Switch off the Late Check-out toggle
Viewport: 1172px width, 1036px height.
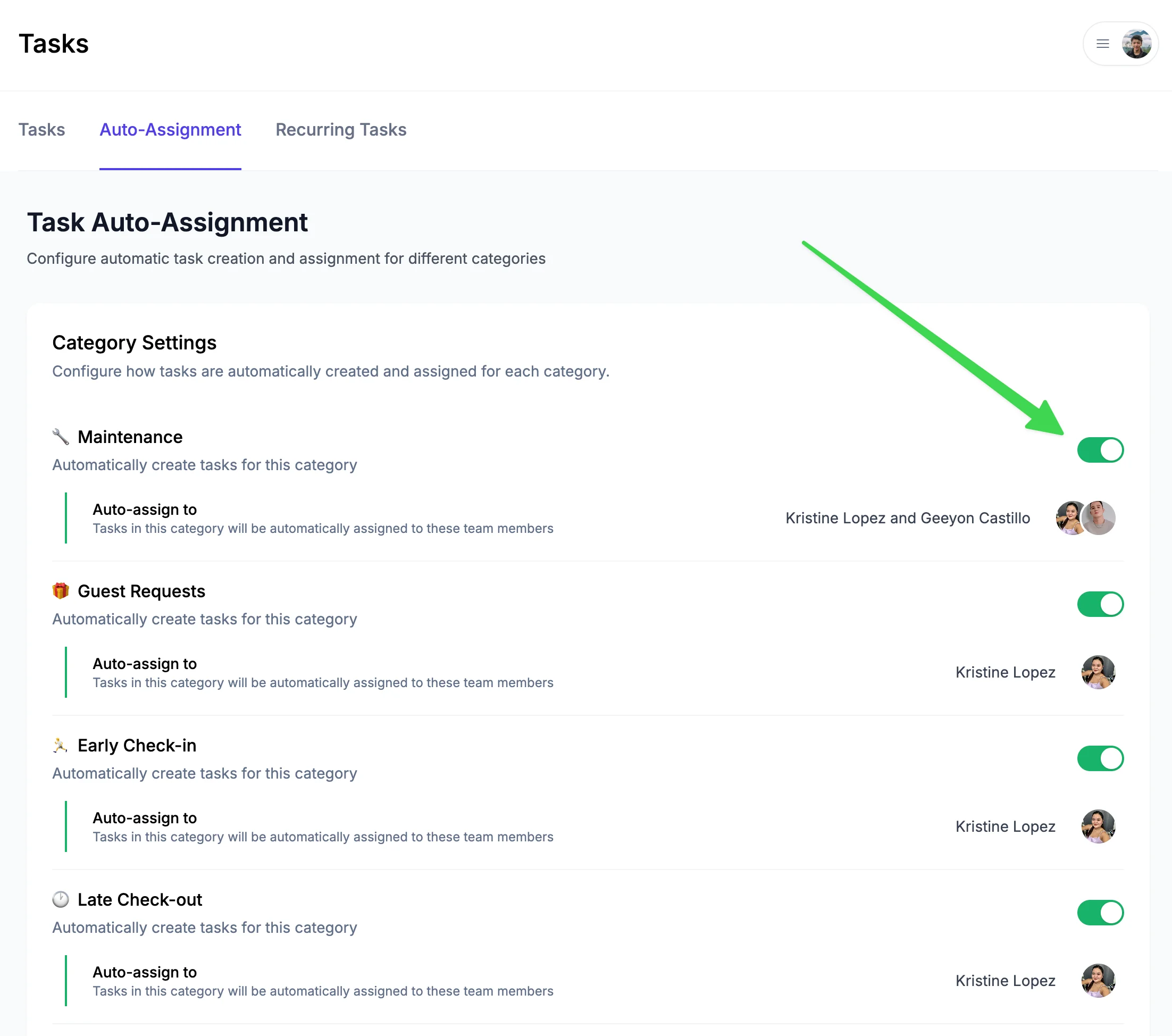pyautogui.click(x=1100, y=913)
